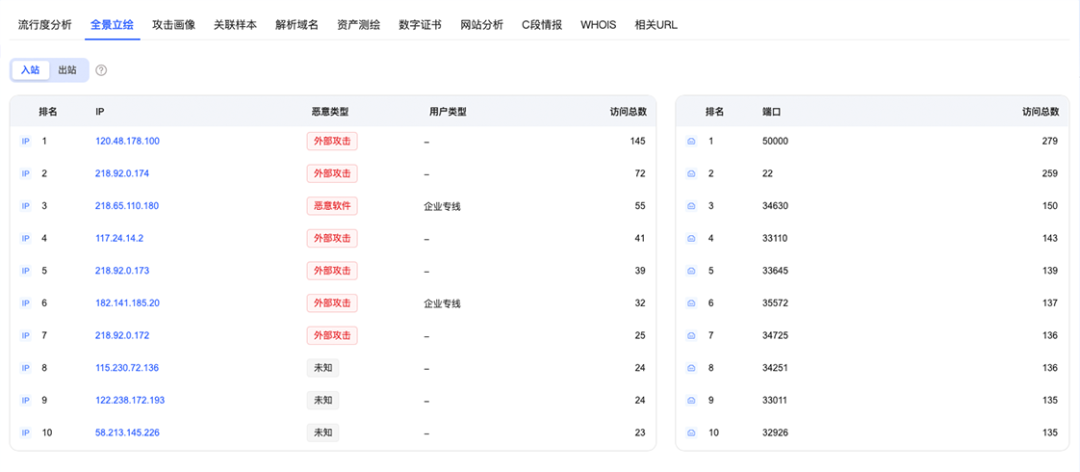Click port icon for port 50000
The width and height of the screenshot is (1080, 472).
[x=692, y=141]
